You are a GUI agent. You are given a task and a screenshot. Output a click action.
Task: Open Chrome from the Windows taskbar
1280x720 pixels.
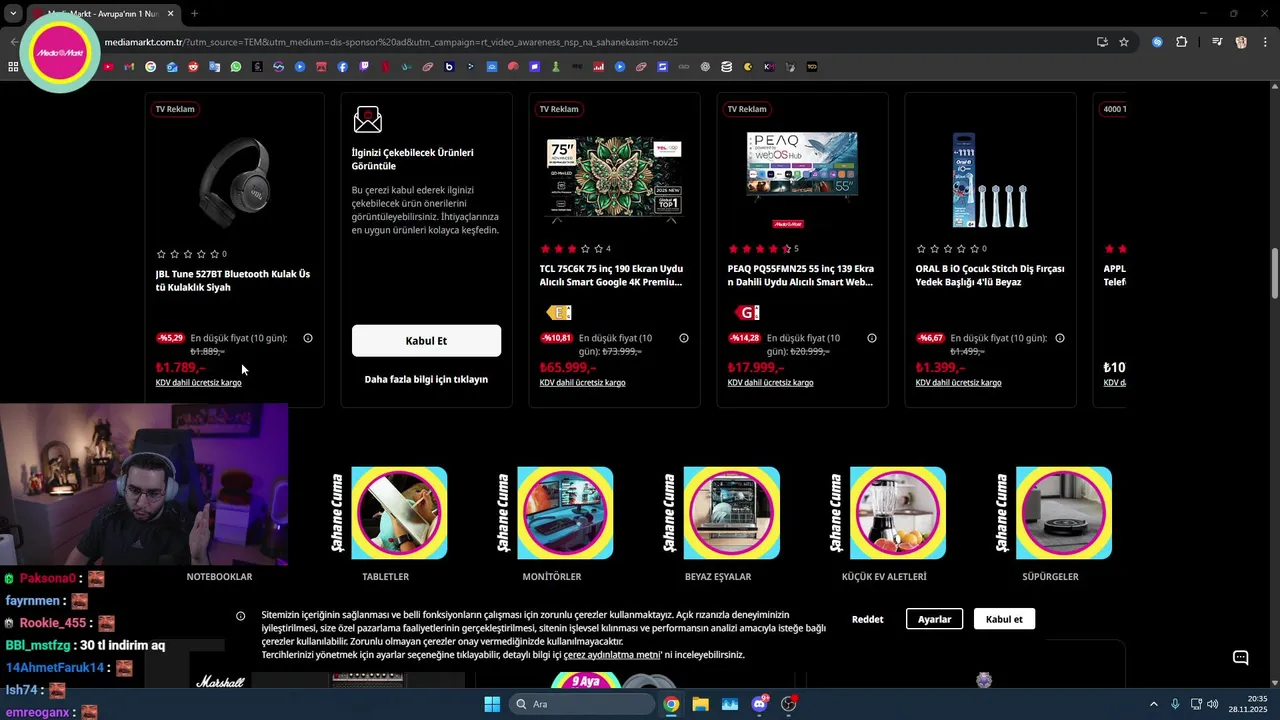pyautogui.click(x=671, y=704)
